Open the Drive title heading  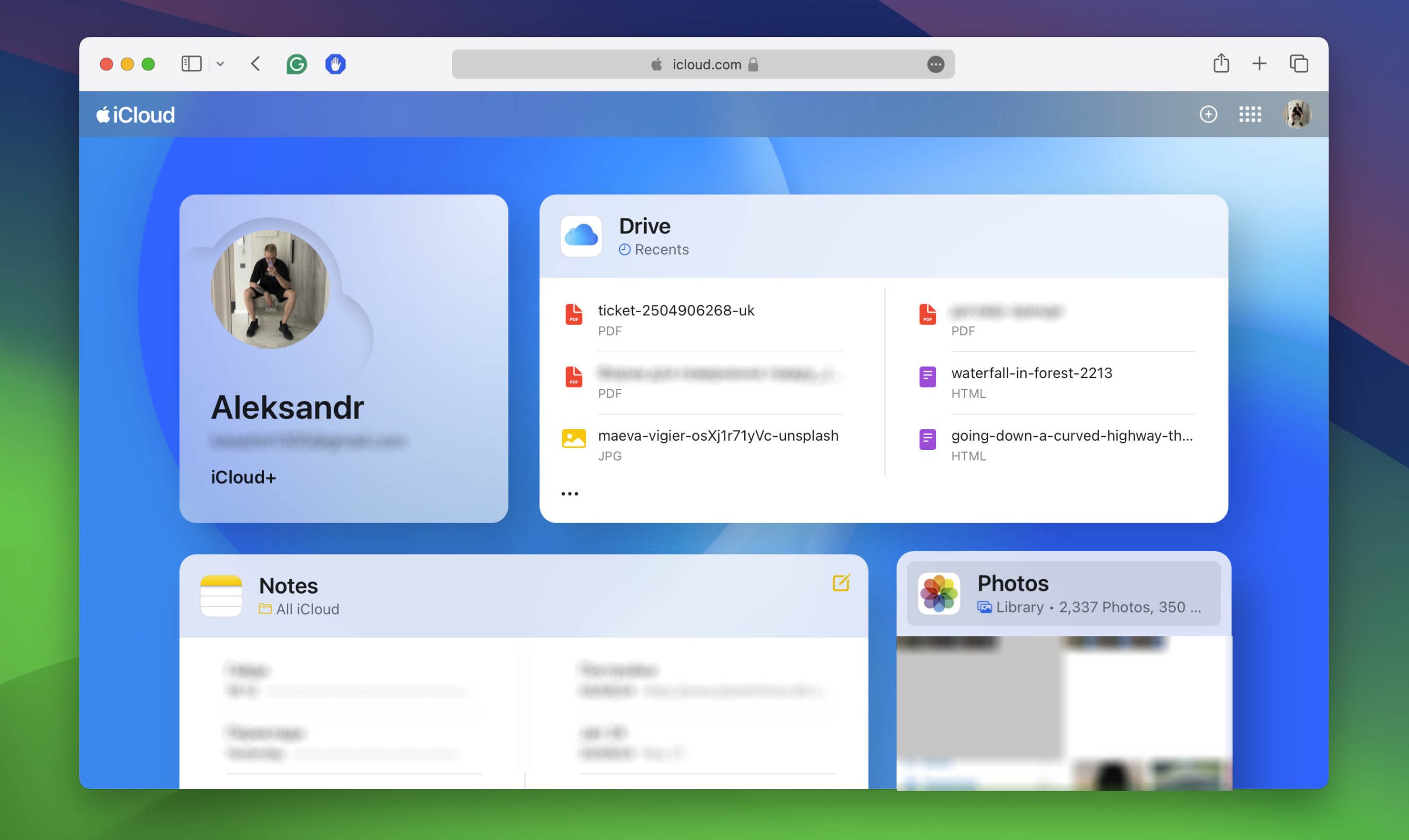[645, 226]
